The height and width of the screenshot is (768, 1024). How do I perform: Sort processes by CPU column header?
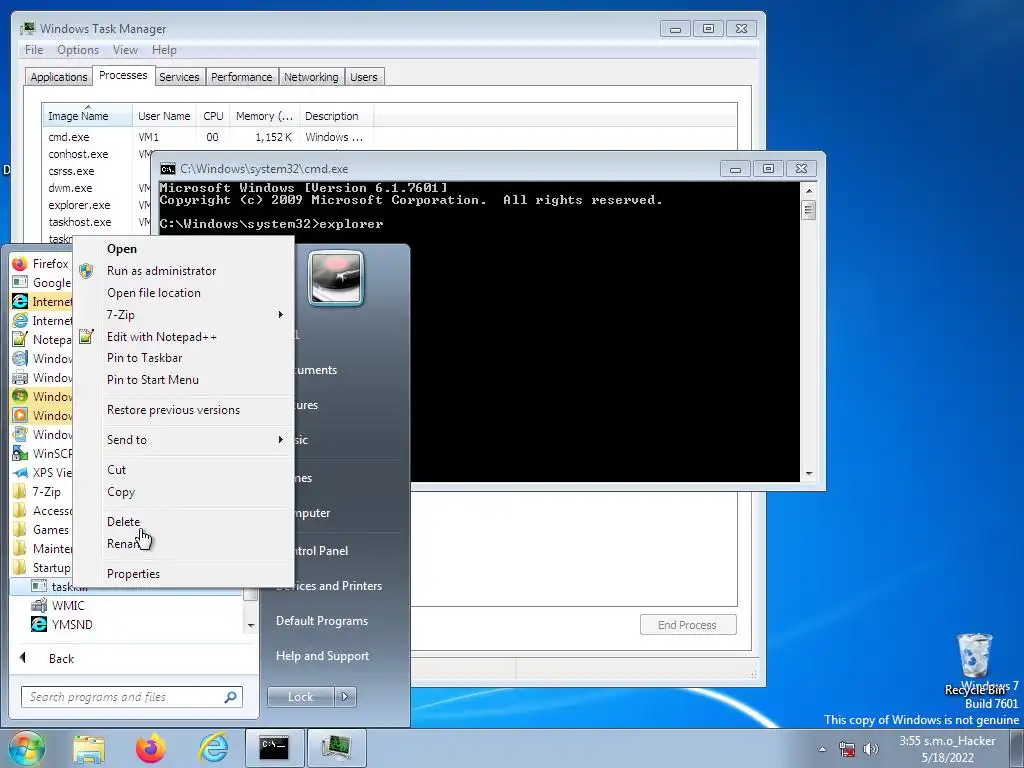pyautogui.click(x=213, y=116)
